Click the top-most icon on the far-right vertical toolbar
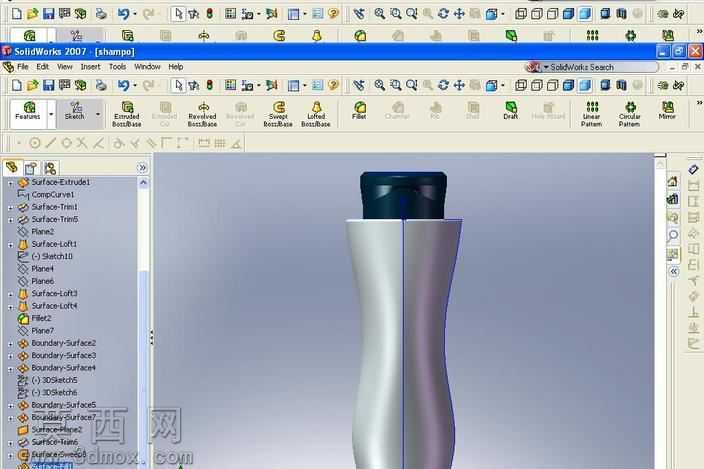The height and width of the screenshot is (469, 704). 693,169
